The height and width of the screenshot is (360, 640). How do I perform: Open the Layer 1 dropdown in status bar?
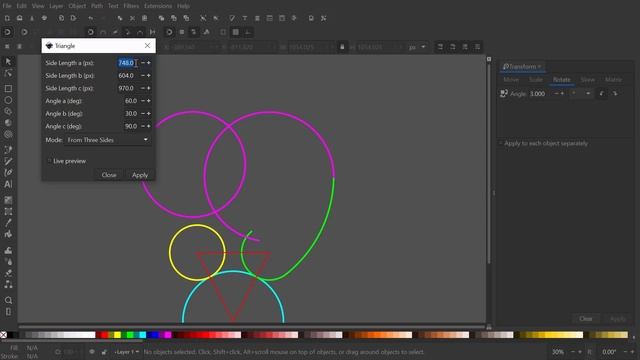point(127,352)
